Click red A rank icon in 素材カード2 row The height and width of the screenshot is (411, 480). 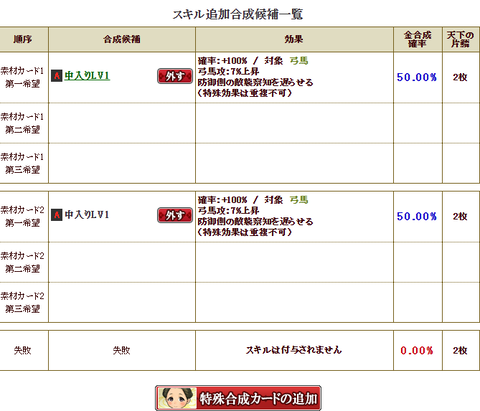coord(57,215)
